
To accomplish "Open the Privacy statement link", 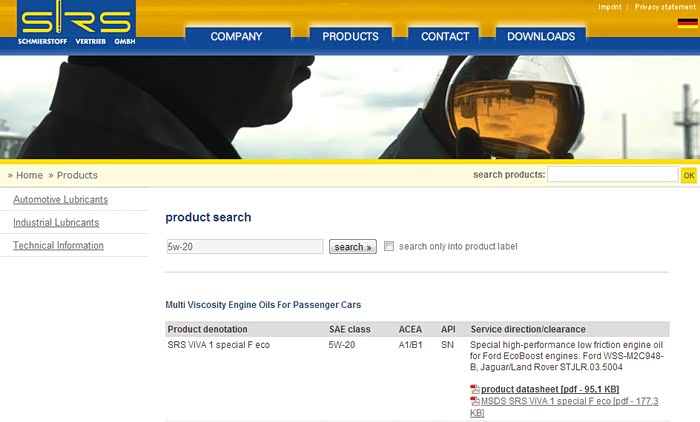I will click(664, 7).
